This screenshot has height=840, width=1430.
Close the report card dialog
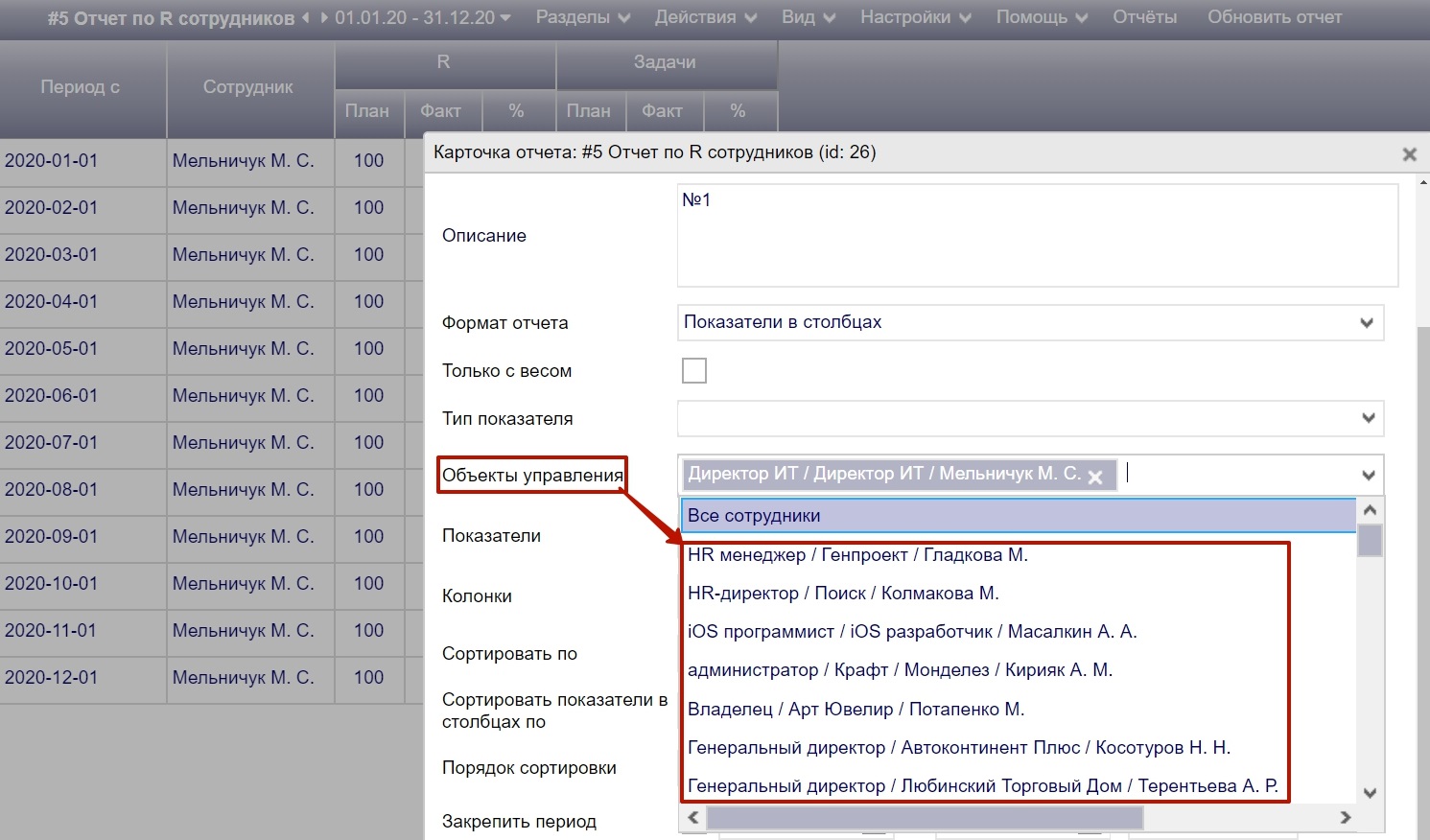tap(1409, 154)
